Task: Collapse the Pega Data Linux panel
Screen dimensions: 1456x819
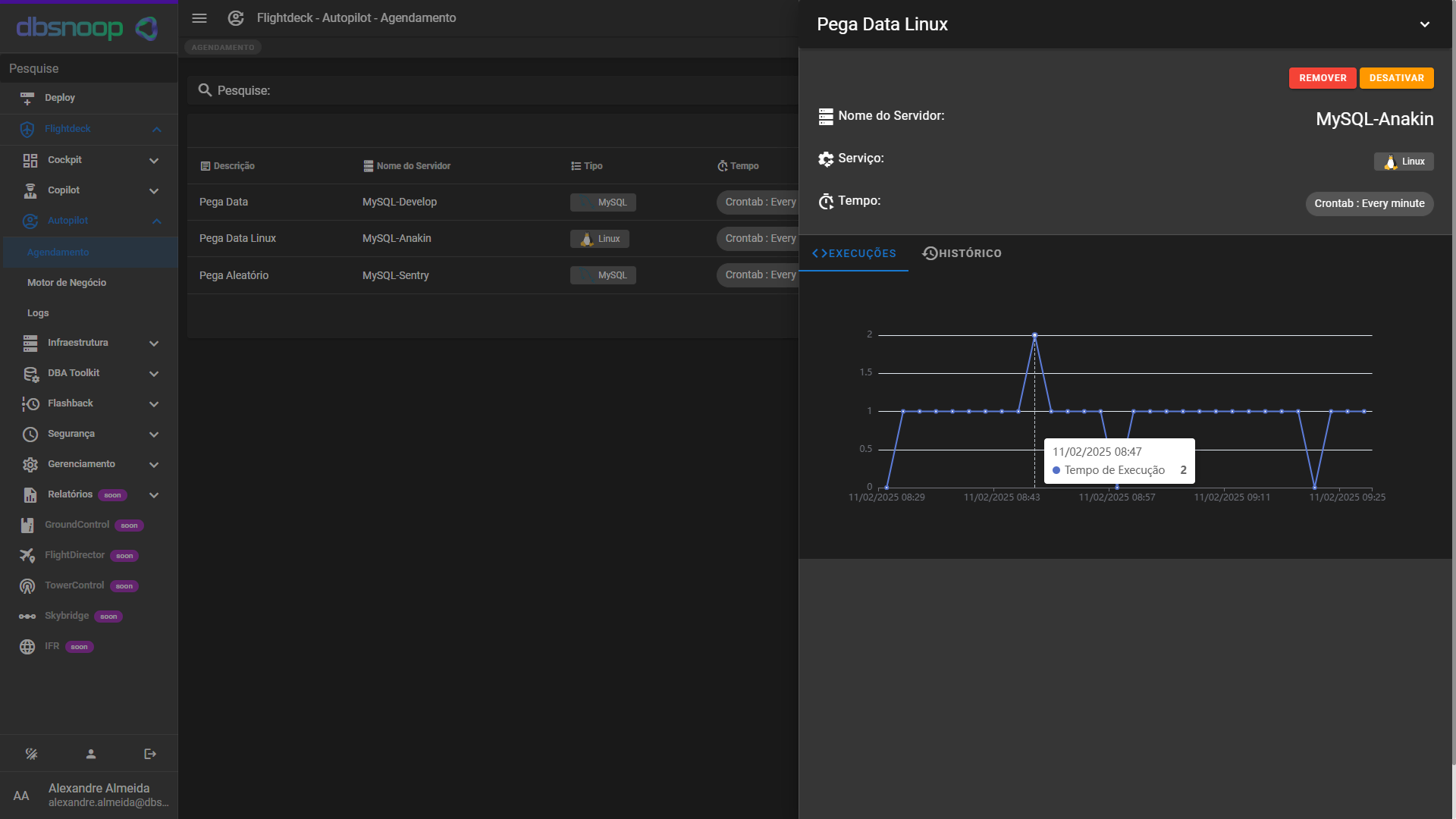Action: point(1425,24)
